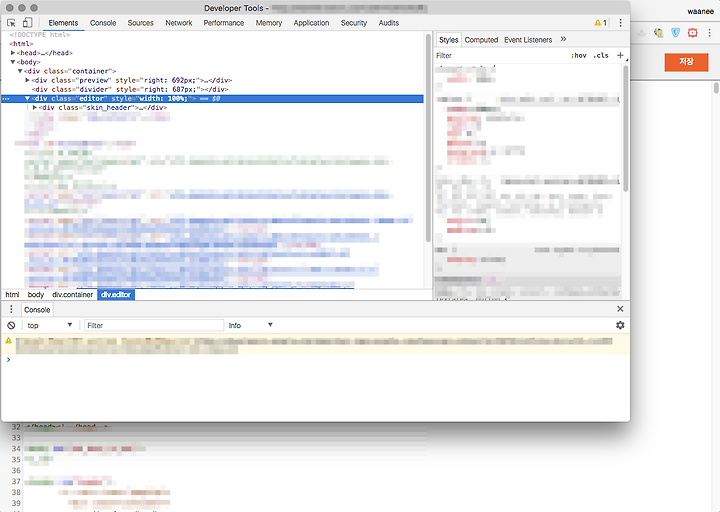Select the html tag row
The height and width of the screenshot is (512, 720).
pos(212,44)
